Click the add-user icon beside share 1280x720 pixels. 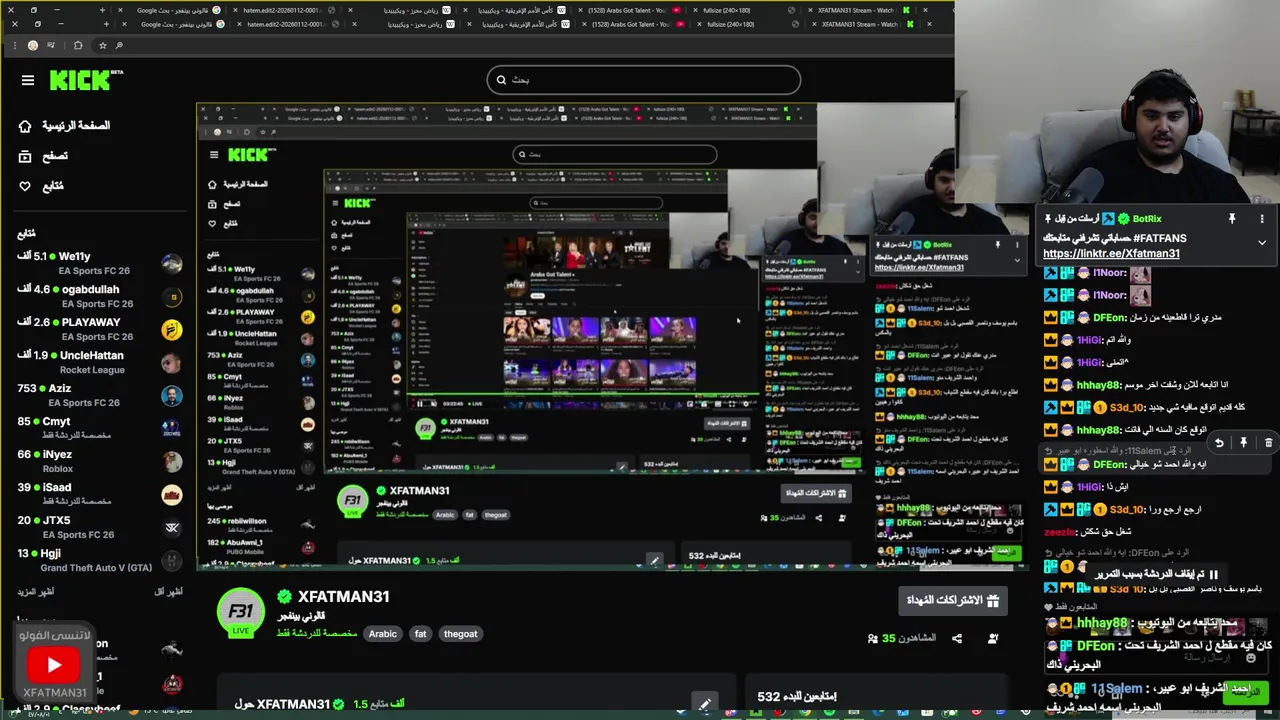click(x=993, y=638)
